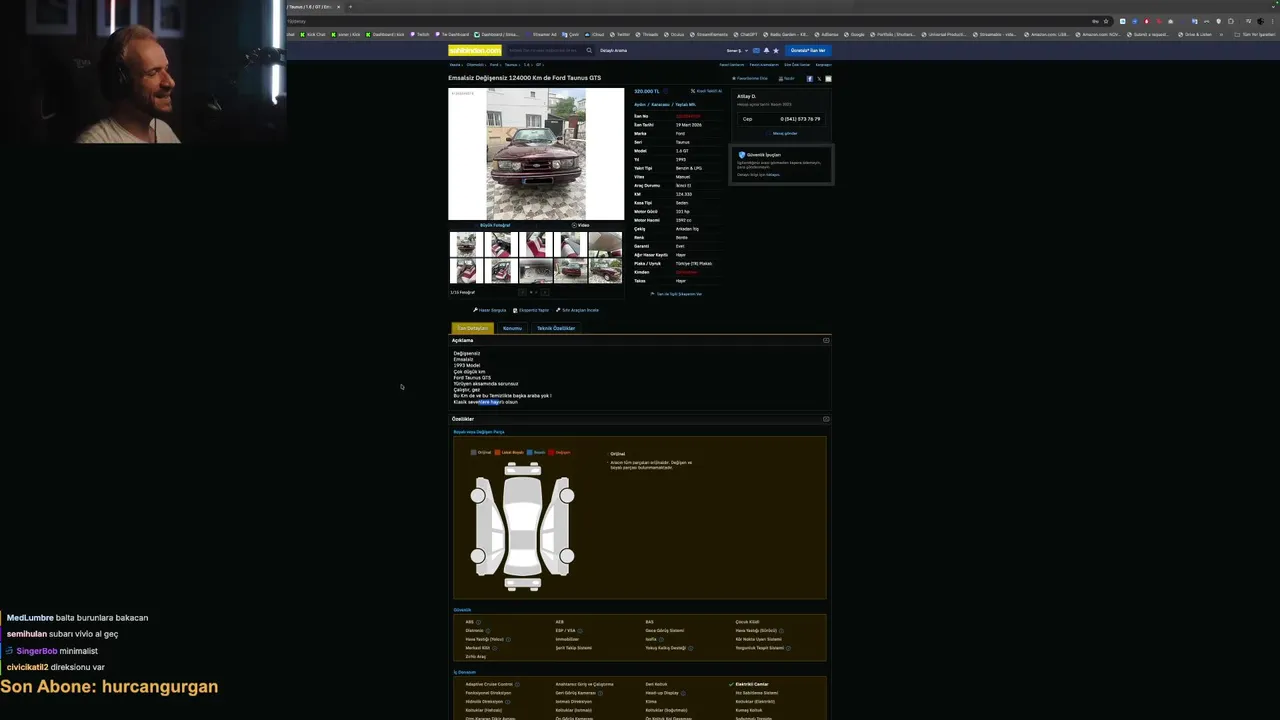Screen dimensions: 1280x720
Task: Open the favorites star icon in header
Action: [776, 50]
